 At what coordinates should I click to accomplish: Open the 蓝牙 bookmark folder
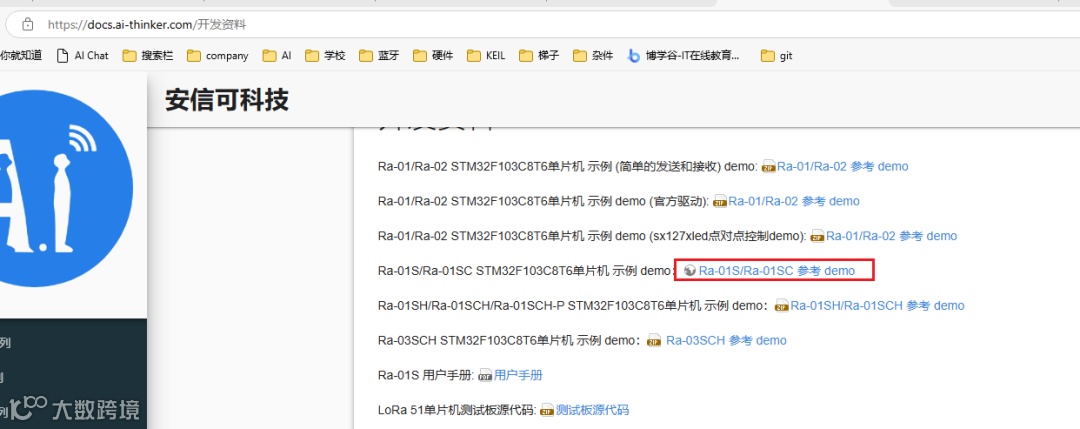(380, 56)
